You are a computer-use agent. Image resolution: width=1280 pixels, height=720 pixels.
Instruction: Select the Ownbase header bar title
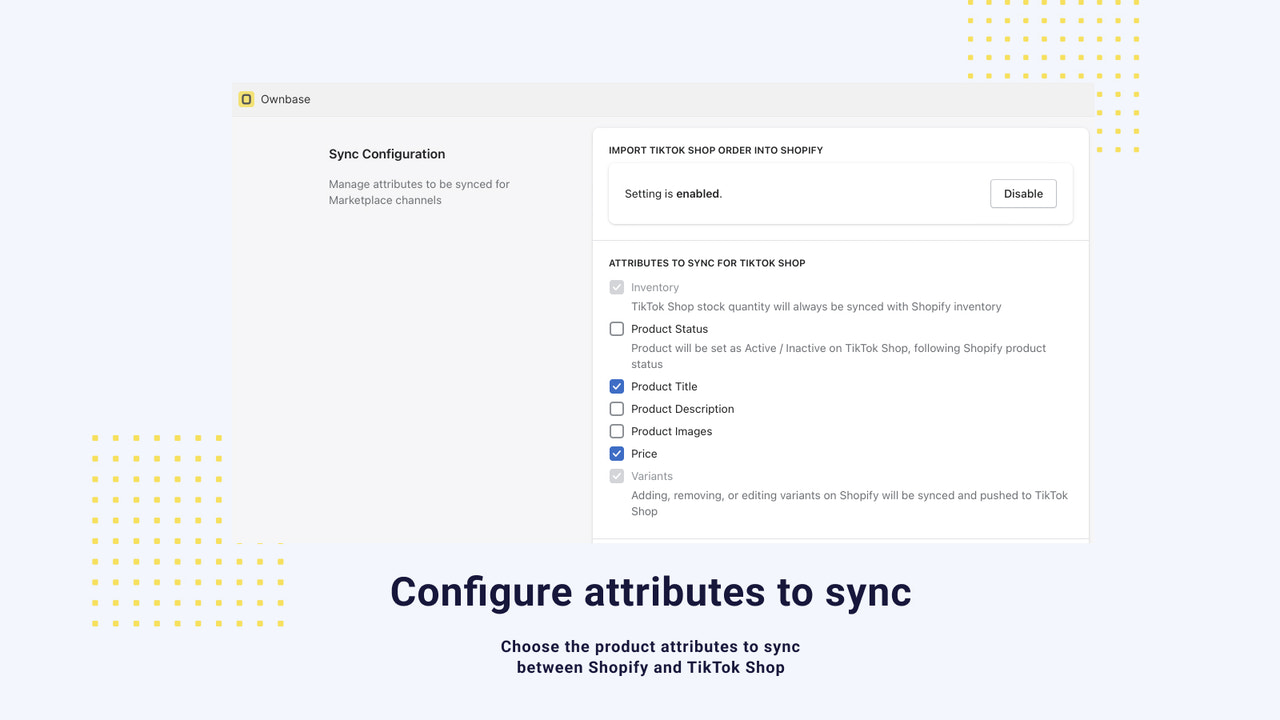285,99
